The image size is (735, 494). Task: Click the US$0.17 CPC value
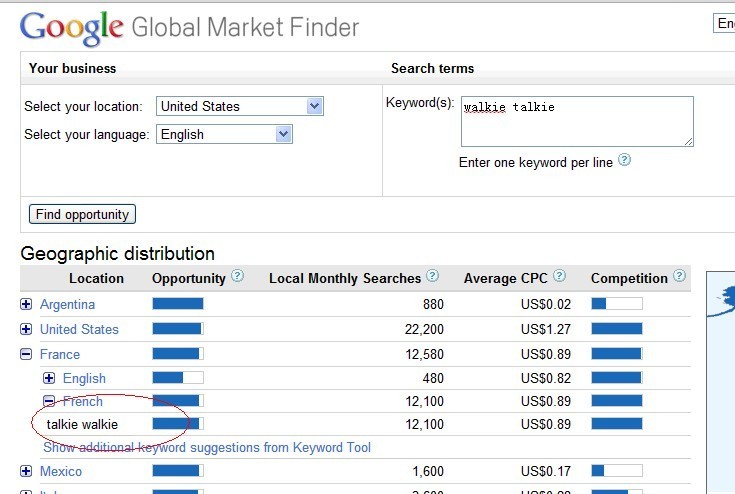click(x=546, y=472)
